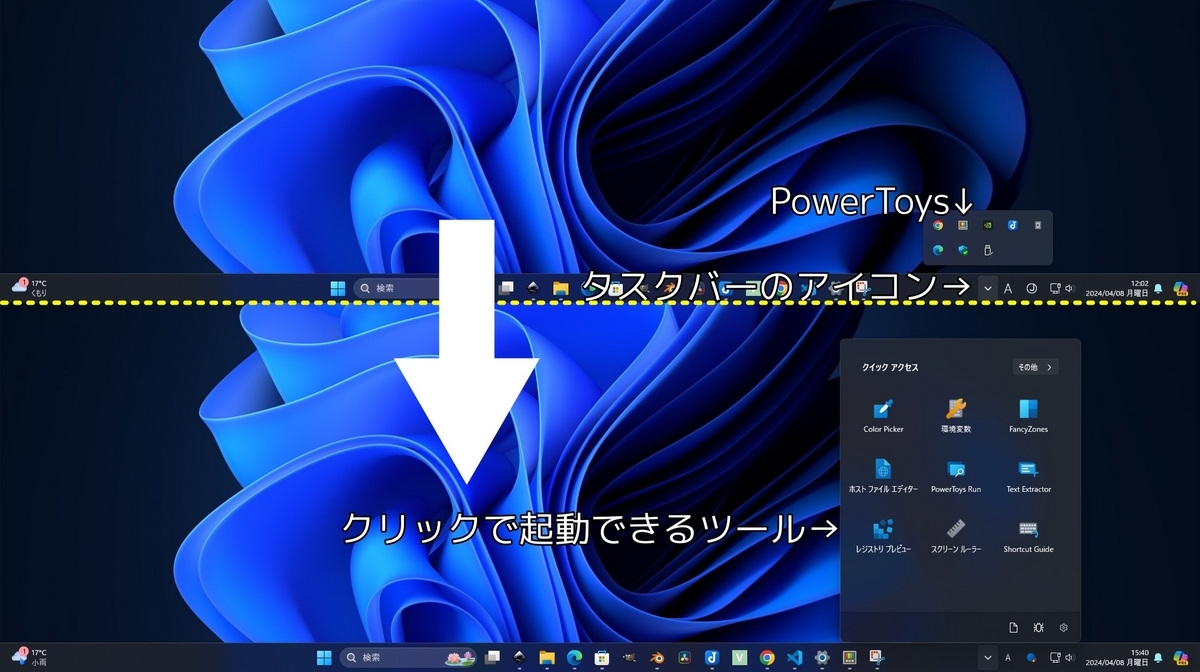Open Copilot from the system tray
Viewport: 1200px width, 672px height.
[1180, 657]
